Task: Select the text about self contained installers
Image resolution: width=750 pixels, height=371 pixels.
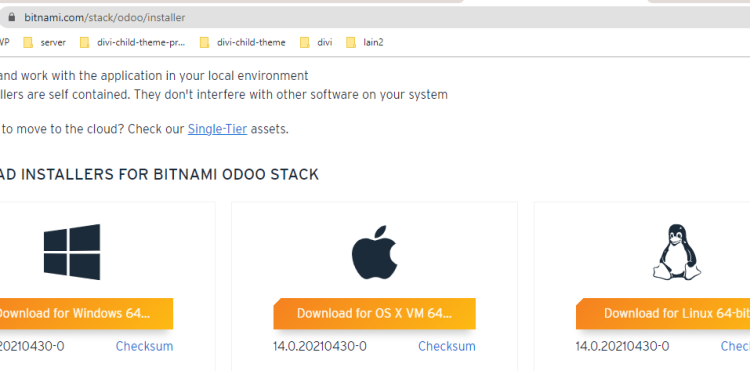Action: [x=224, y=95]
